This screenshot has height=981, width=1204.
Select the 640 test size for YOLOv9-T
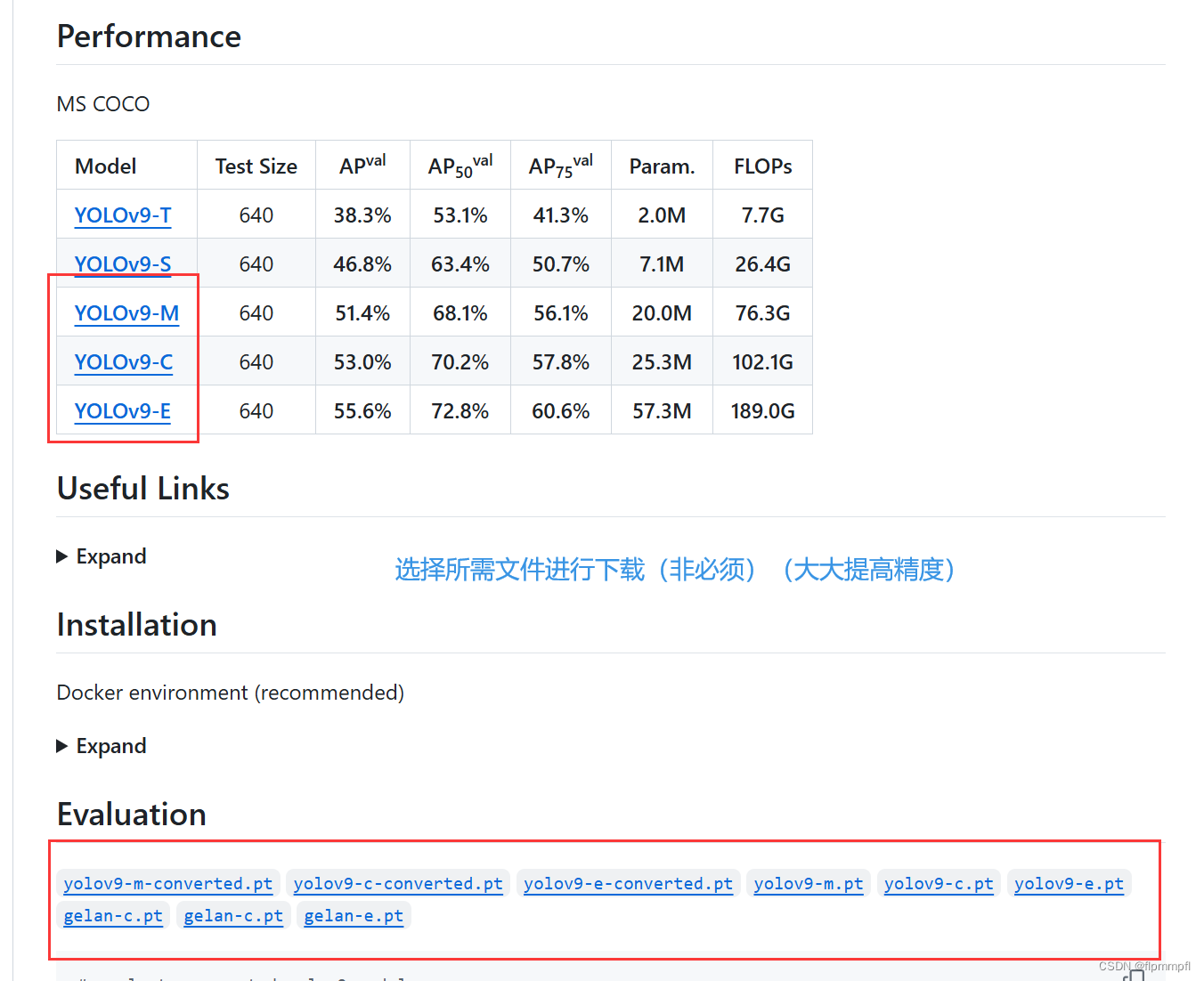coord(256,215)
